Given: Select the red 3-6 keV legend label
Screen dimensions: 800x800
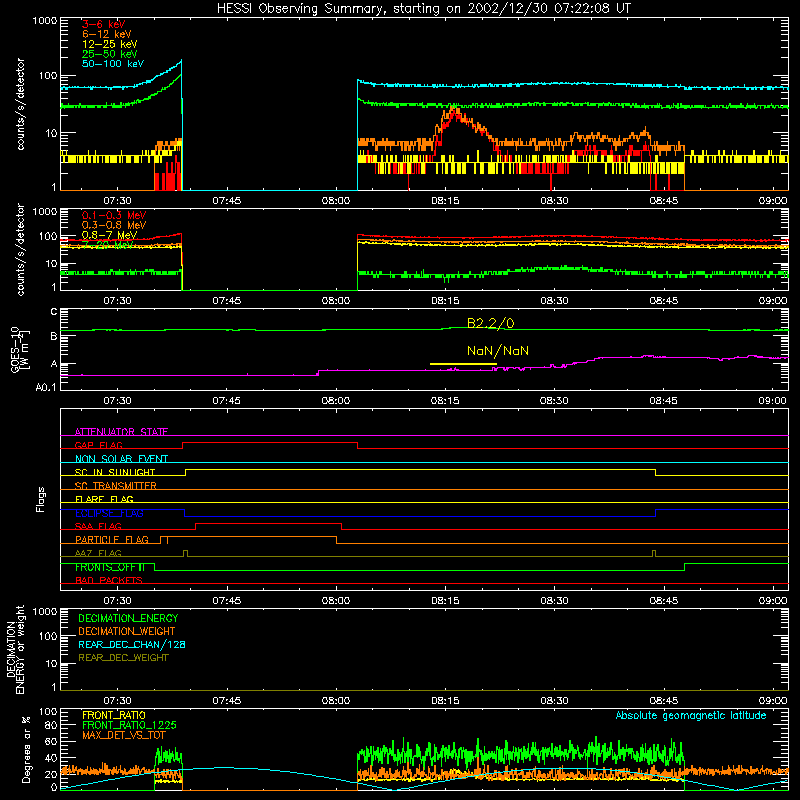Looking at the screenshot, I should pyautogui.click(x=104, y=24).
